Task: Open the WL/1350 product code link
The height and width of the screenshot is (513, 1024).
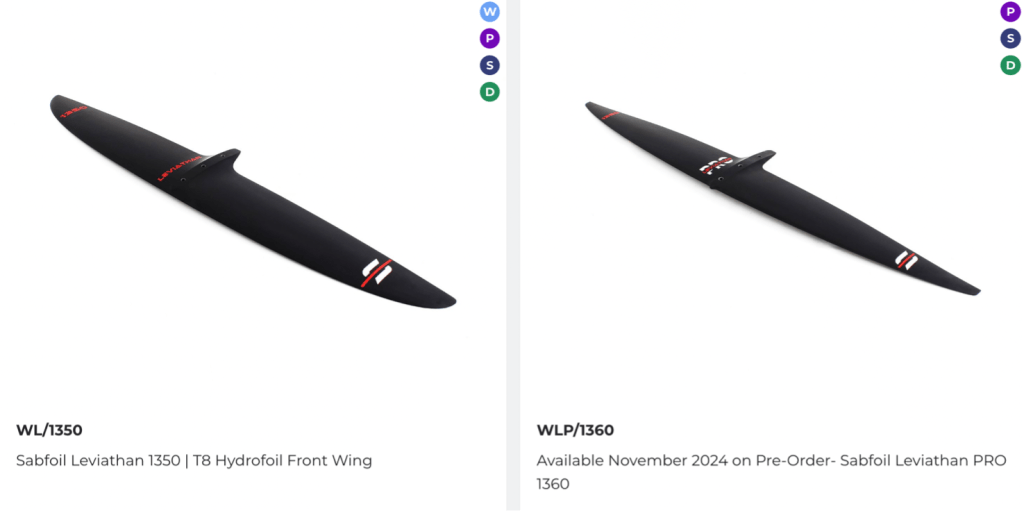Action: [49, 431]
